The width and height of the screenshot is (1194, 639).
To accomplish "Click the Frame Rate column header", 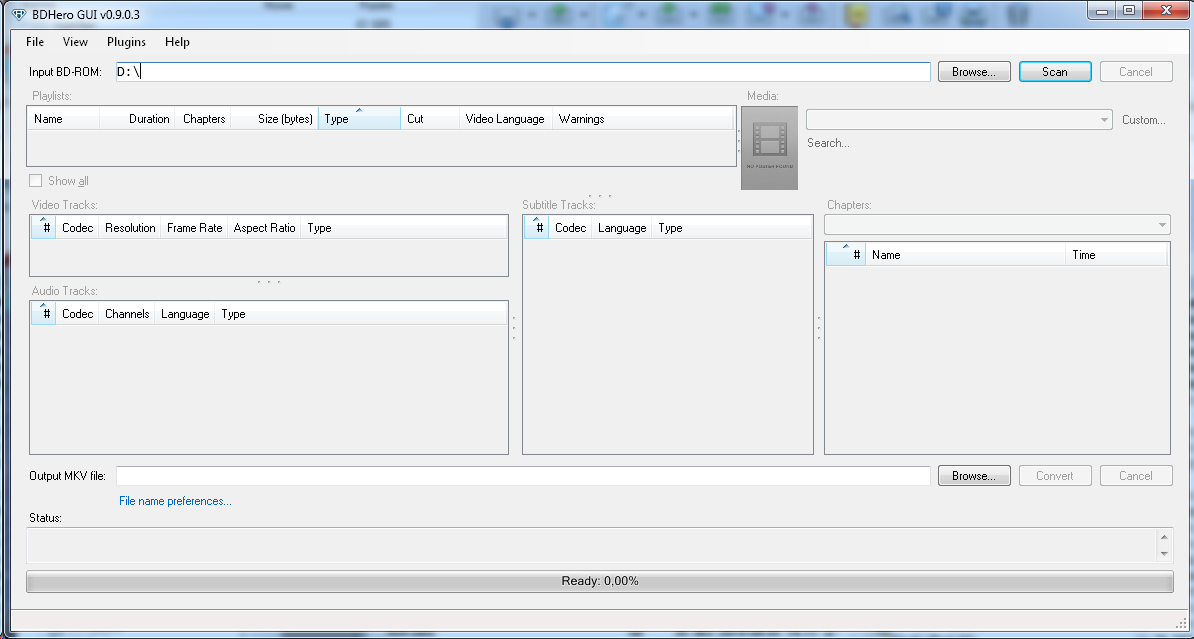I will pyautogui.click(x=194, y=228).
